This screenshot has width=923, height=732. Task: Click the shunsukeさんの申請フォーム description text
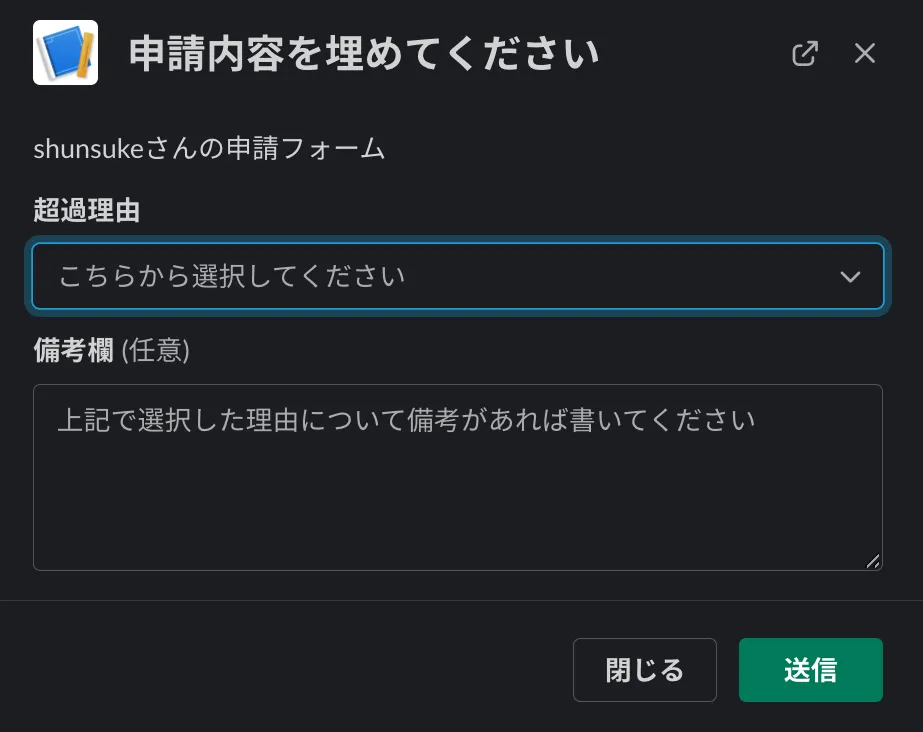pos(209,149)
